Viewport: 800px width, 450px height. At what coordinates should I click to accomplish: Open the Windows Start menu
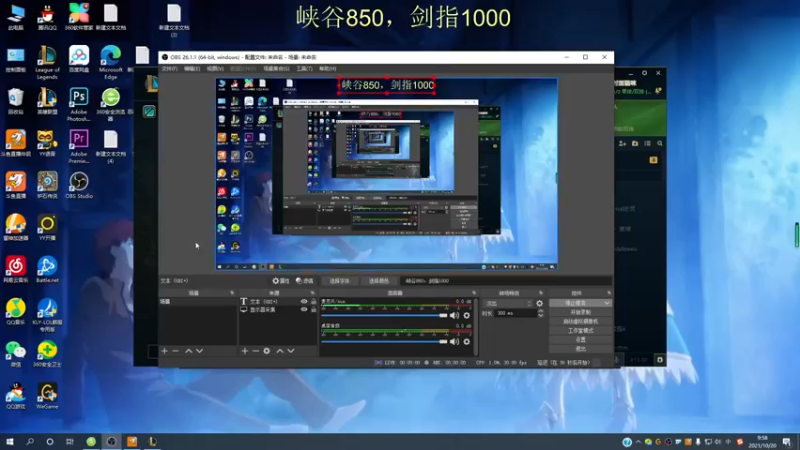[10, 442]
